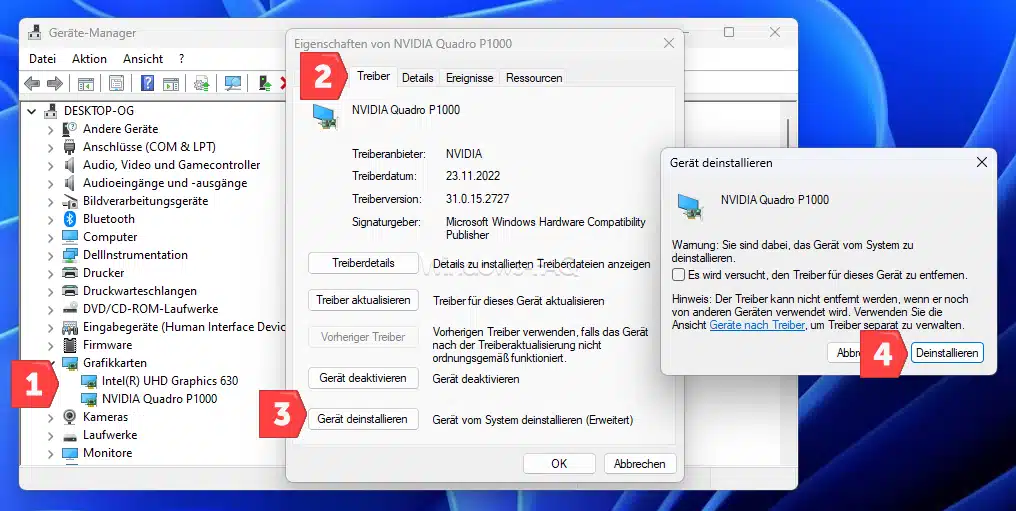The height and width of the screenshot is (511, 1016).
Task: Click the Laufwerke disk drive icon
Action: (70, 435)
